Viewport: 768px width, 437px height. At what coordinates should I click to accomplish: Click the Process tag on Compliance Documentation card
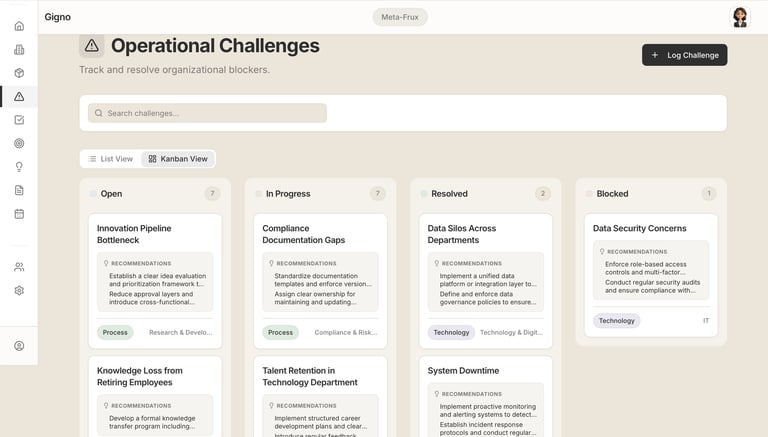[x=280, y=332]
